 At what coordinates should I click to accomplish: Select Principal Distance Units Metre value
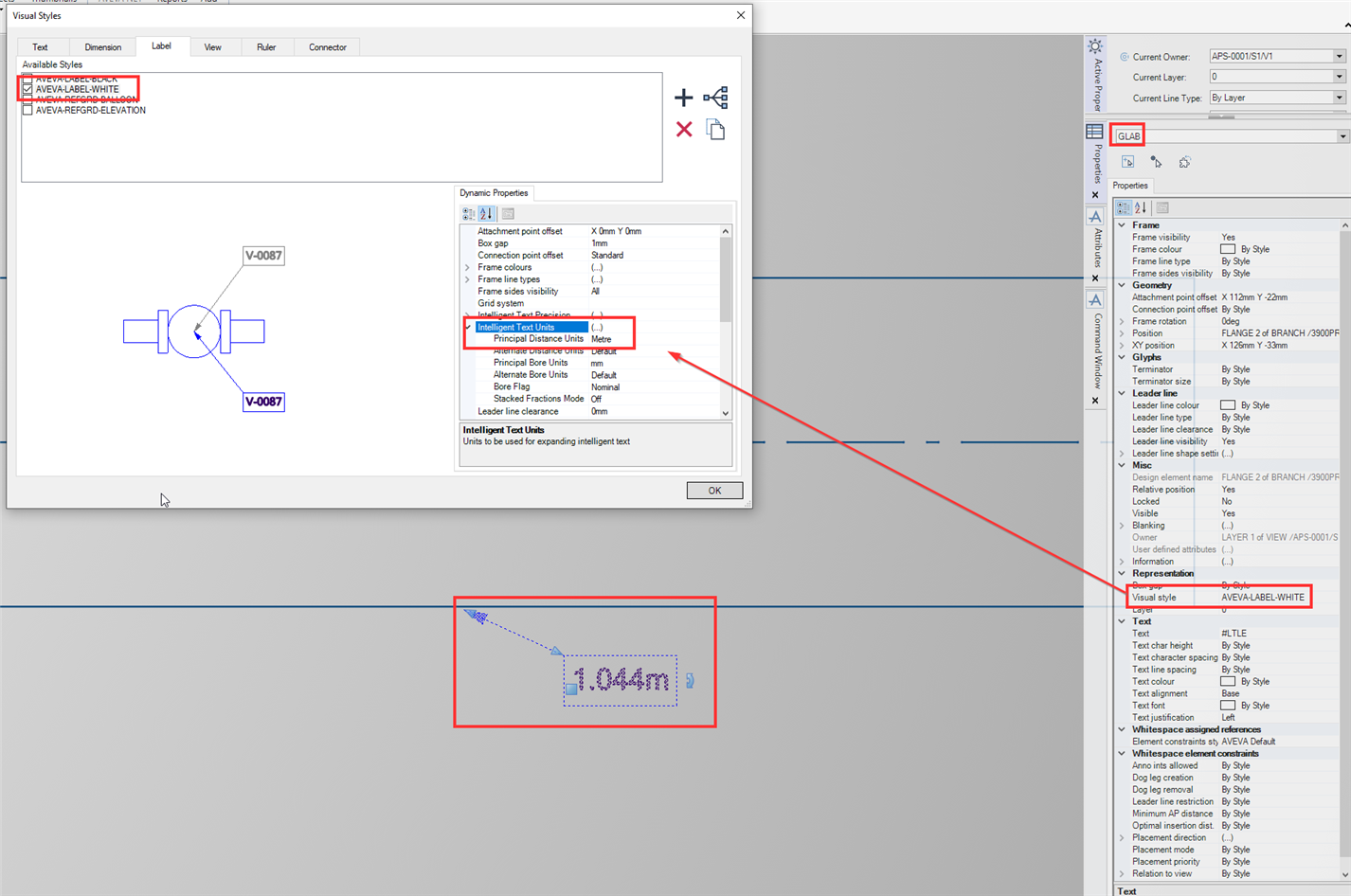[602, 339]
